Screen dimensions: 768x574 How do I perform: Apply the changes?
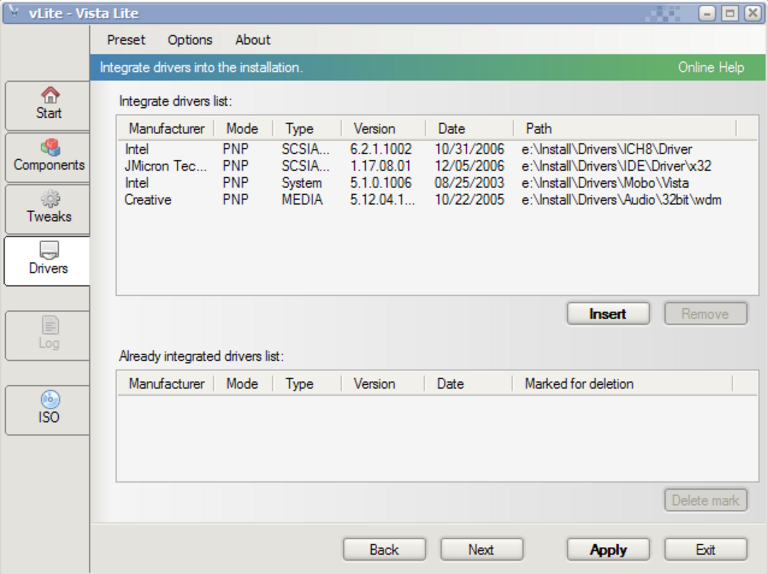[608, 550]
